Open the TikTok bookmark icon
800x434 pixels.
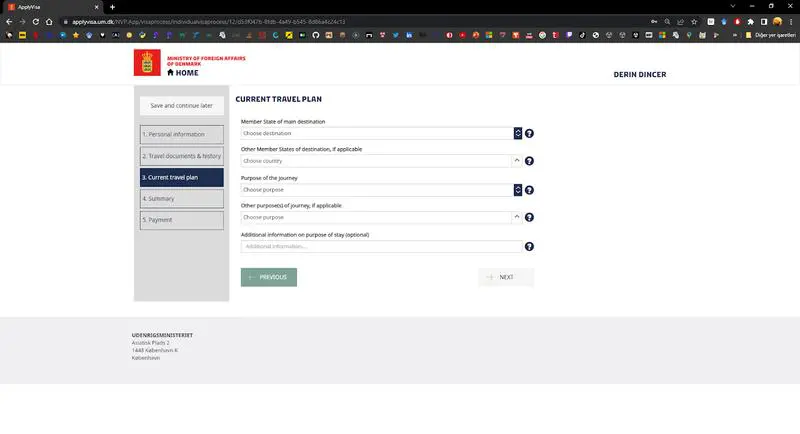tap(582, 35)
